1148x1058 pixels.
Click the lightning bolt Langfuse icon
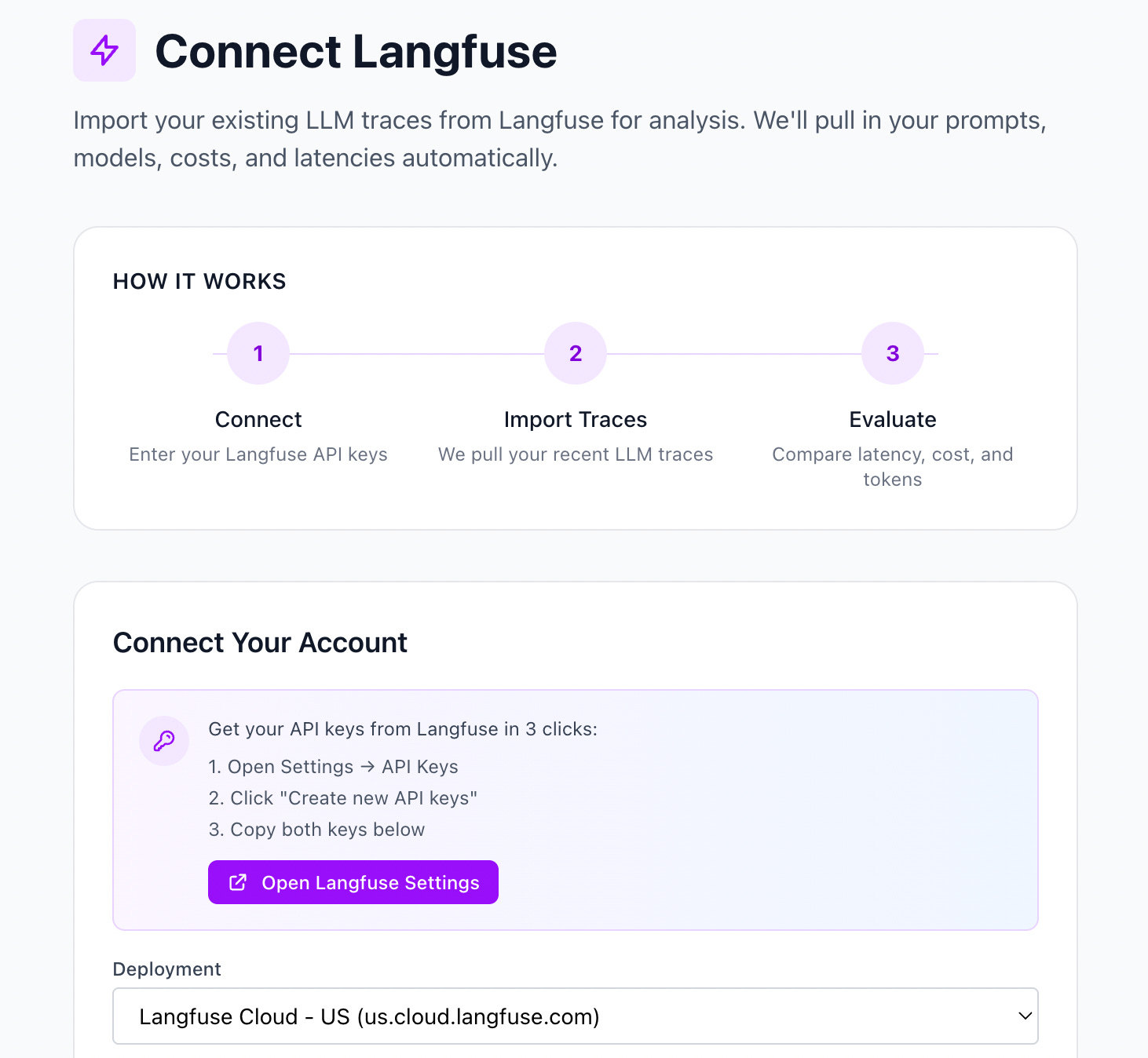pyautogui.click(x=104, y=50)
